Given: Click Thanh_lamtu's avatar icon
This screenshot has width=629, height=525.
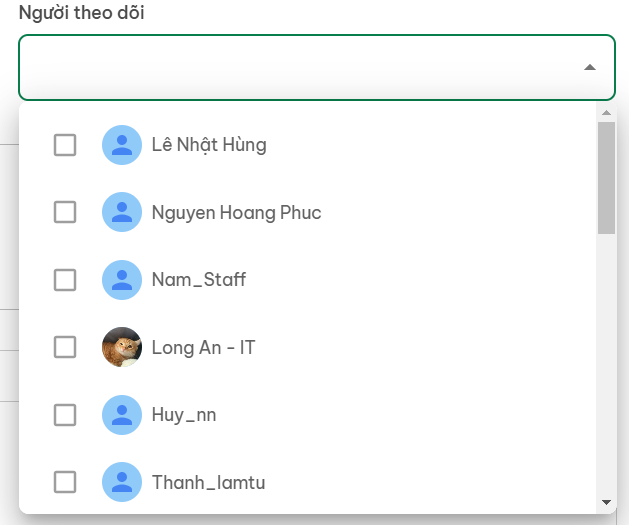Looking at the screenshot, I should [122, 482].
